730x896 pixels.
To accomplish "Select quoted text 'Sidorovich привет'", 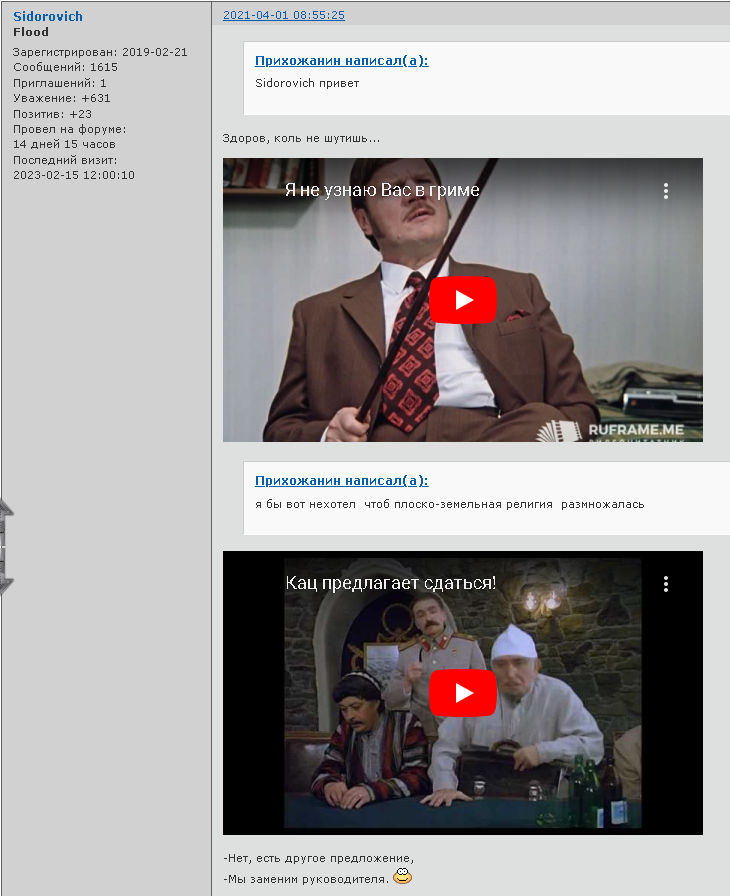I will coord(307,83).
